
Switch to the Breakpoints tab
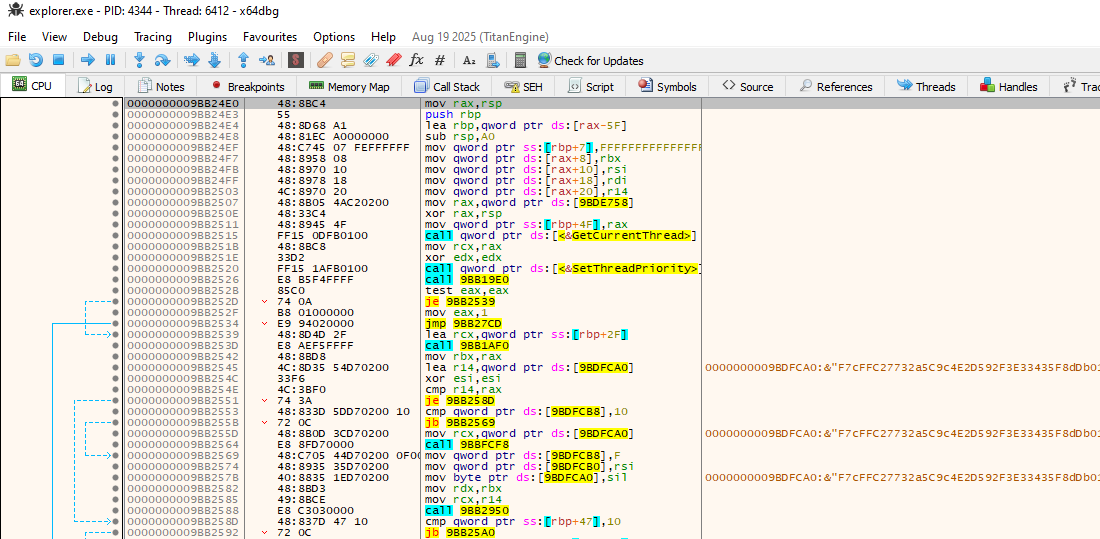[x=247, y=86]
